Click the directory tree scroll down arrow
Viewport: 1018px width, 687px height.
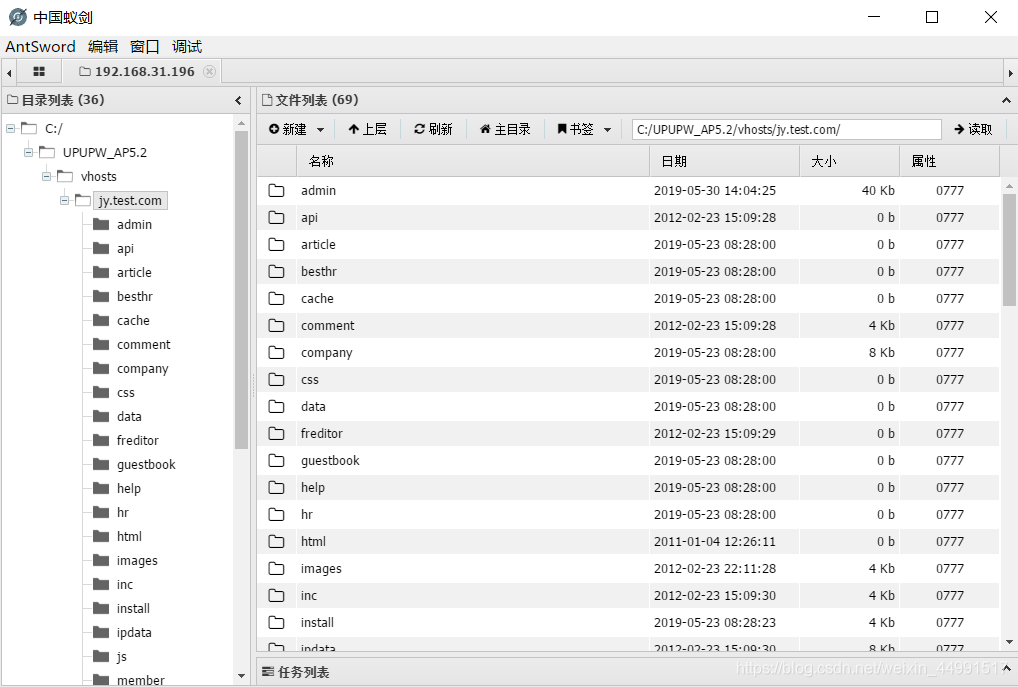(x=242, y=676)
